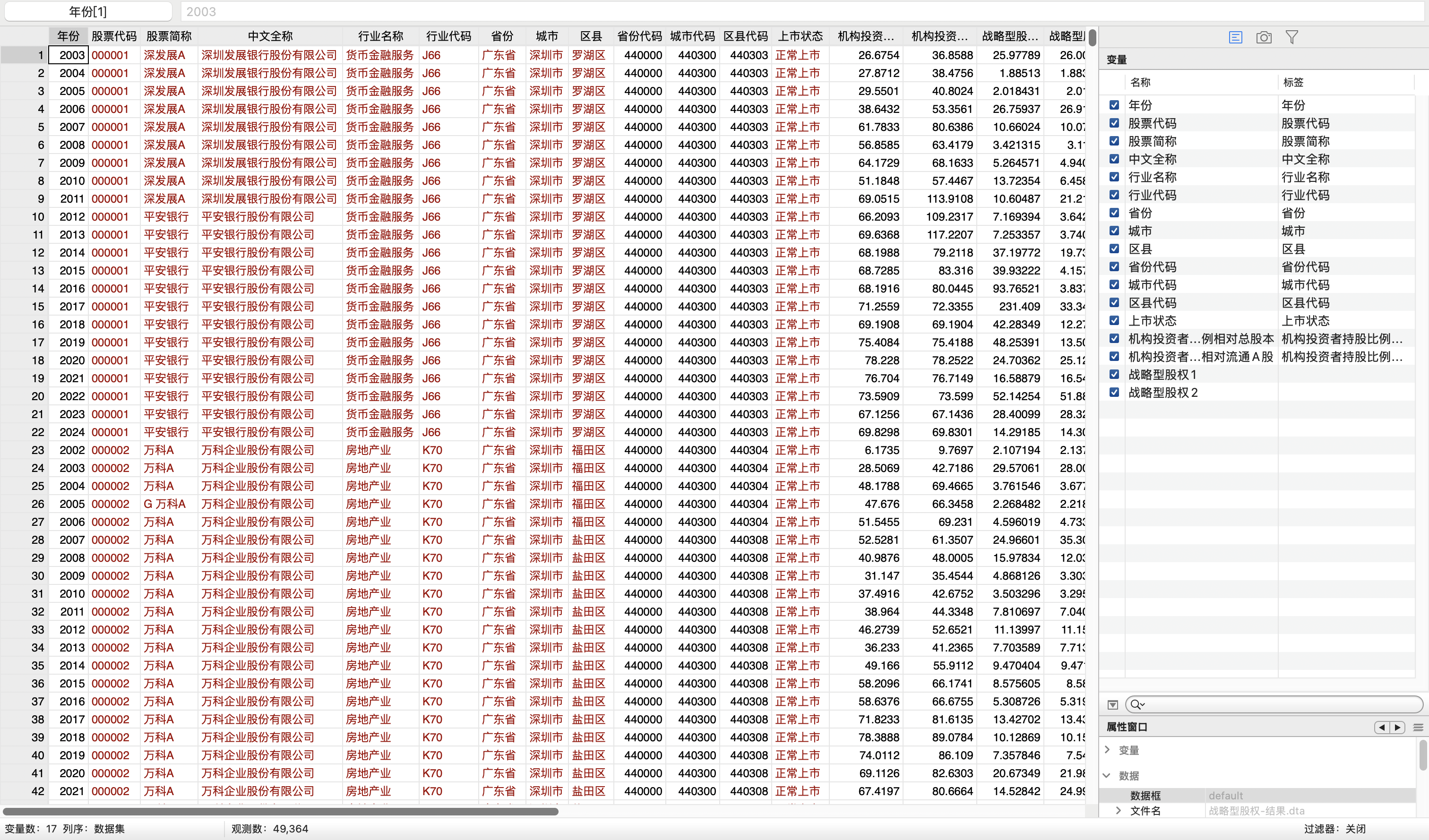Click the next-variable right arrow button
This screenshot has height=840, width=1429.
(x=1397, y=727)
